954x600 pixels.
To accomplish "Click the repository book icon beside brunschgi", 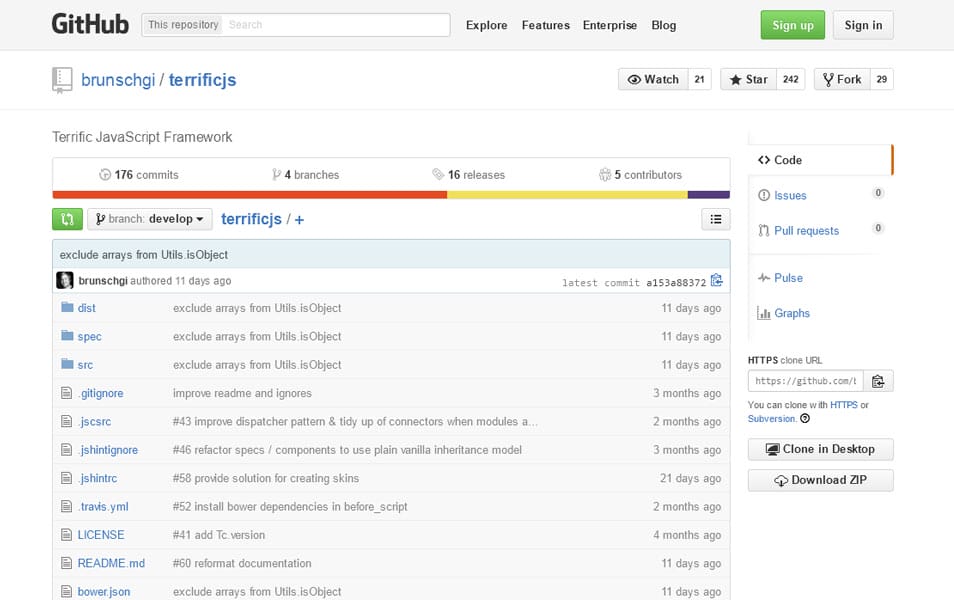I will pos(62,80).
